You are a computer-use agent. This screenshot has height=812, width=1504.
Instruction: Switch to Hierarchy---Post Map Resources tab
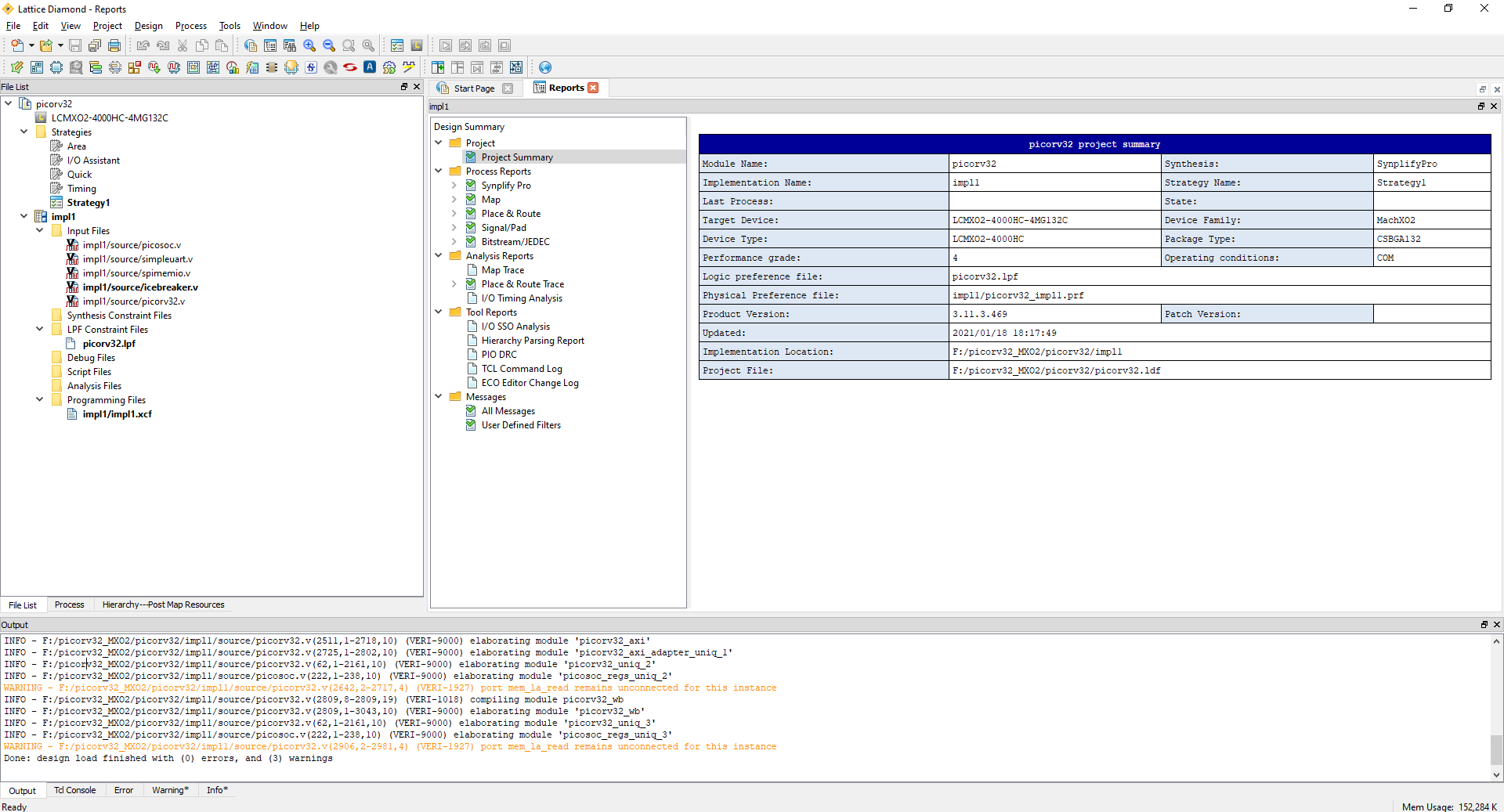tap(163, 604)
